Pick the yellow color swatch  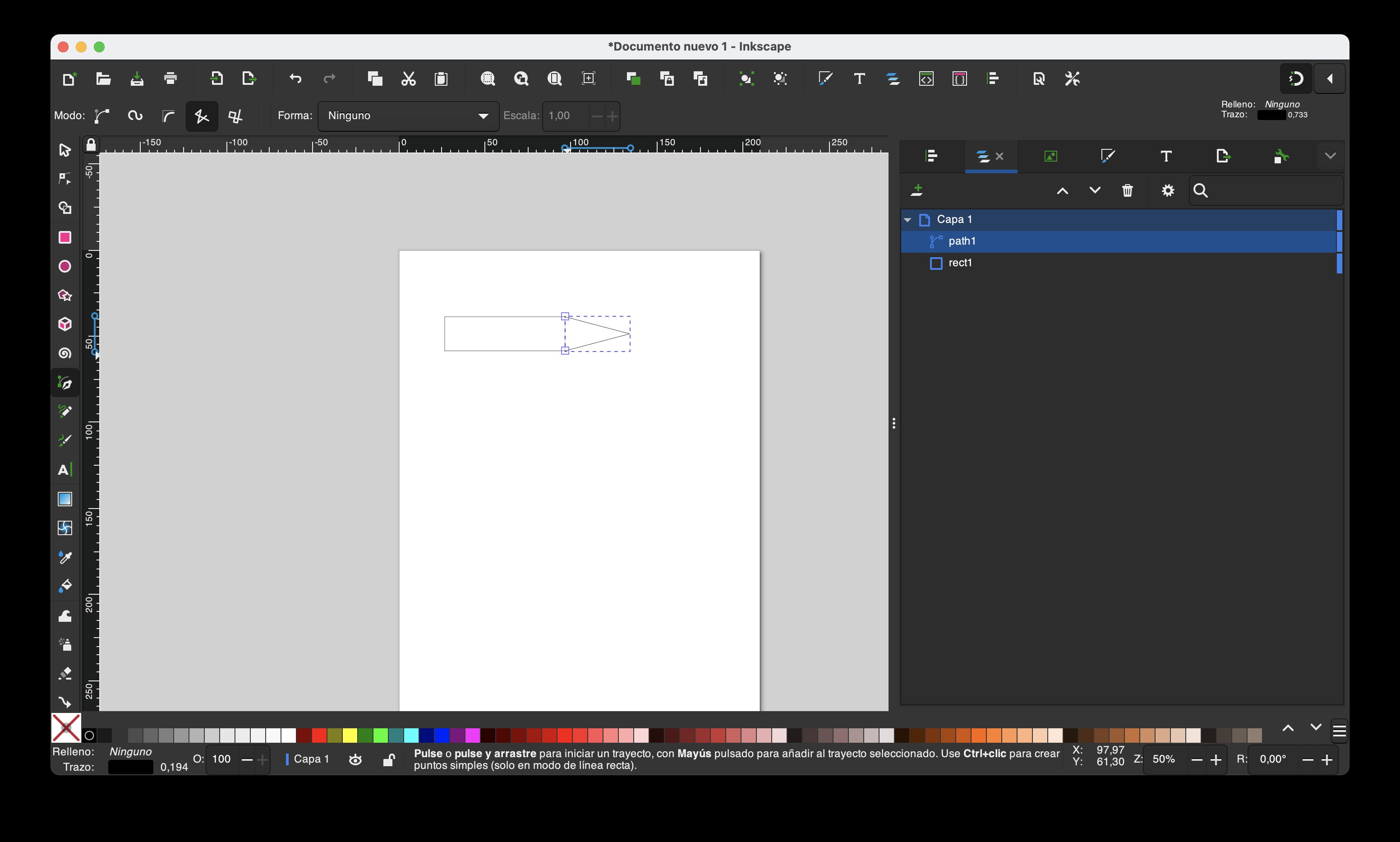tap(350, 736)
